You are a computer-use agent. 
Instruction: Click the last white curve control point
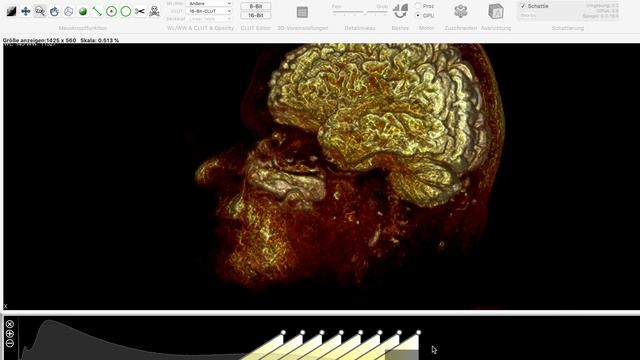click(418, 333)
